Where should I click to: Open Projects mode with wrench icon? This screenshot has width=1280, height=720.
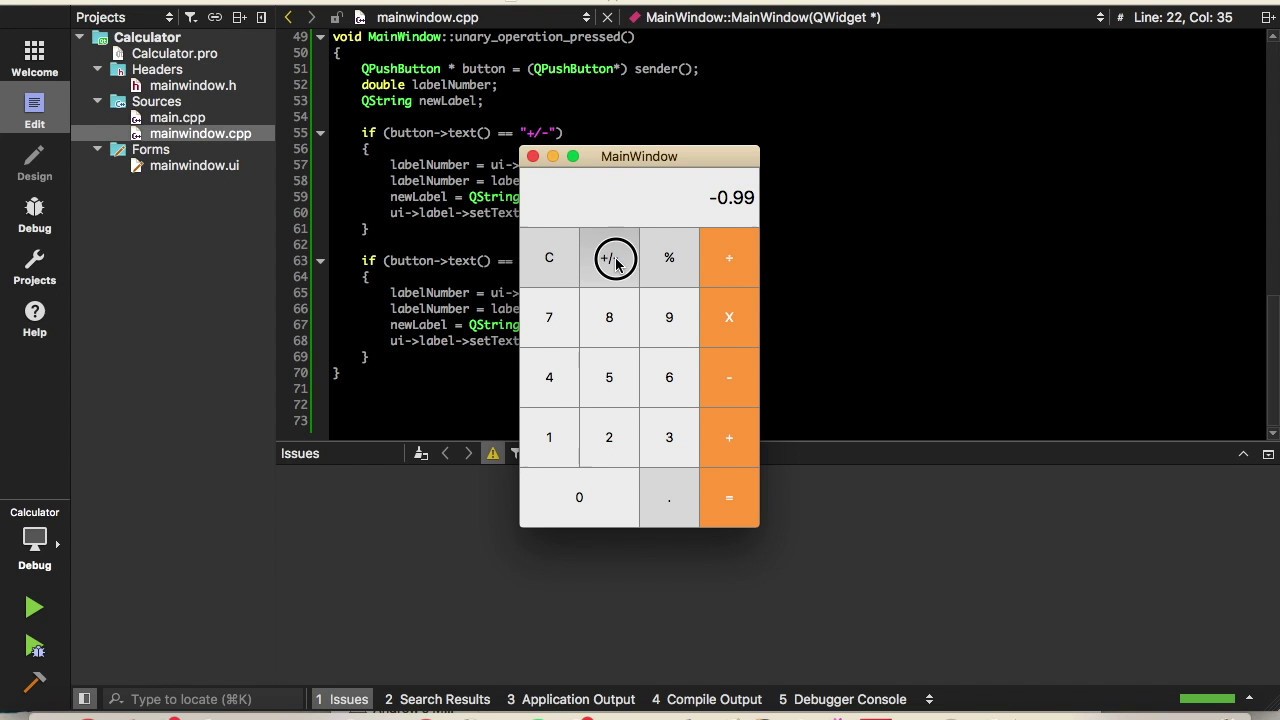[35, 267]
